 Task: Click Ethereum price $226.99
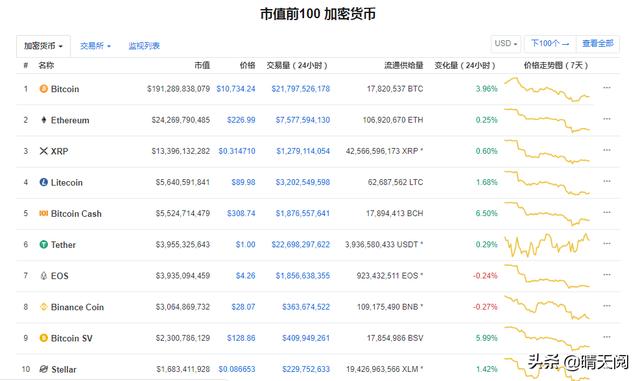tap(241, 120)
